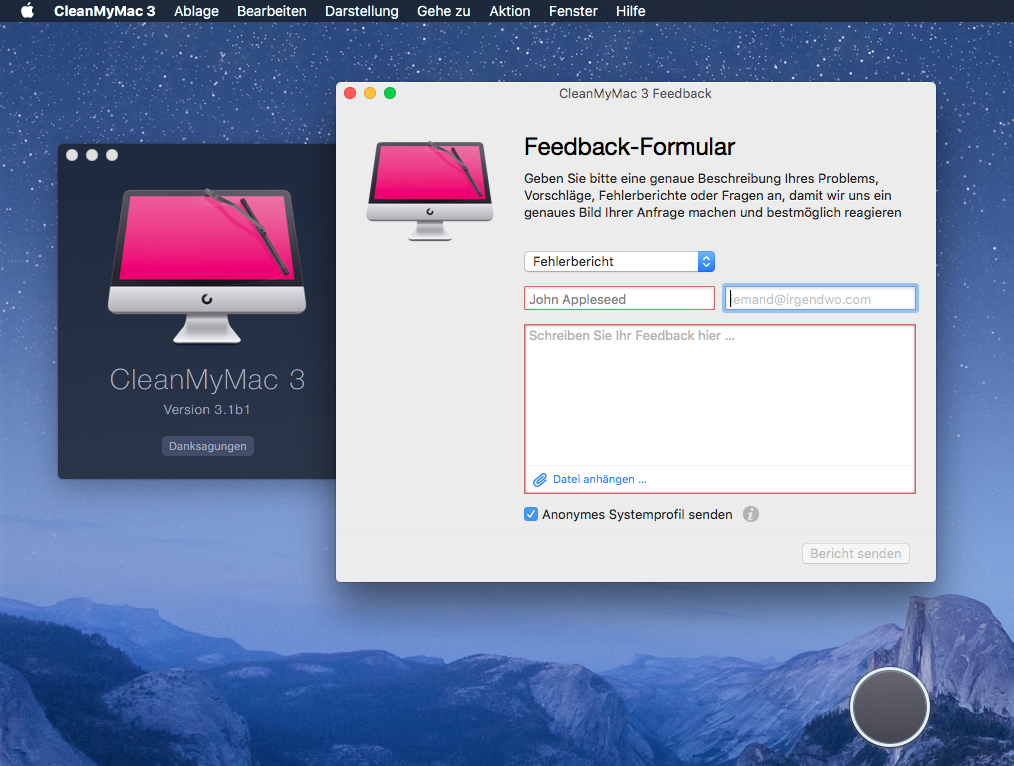Click the John Appleseed name field
Image resolution: width=1014 pixels, height=766 pixels.
619,299
